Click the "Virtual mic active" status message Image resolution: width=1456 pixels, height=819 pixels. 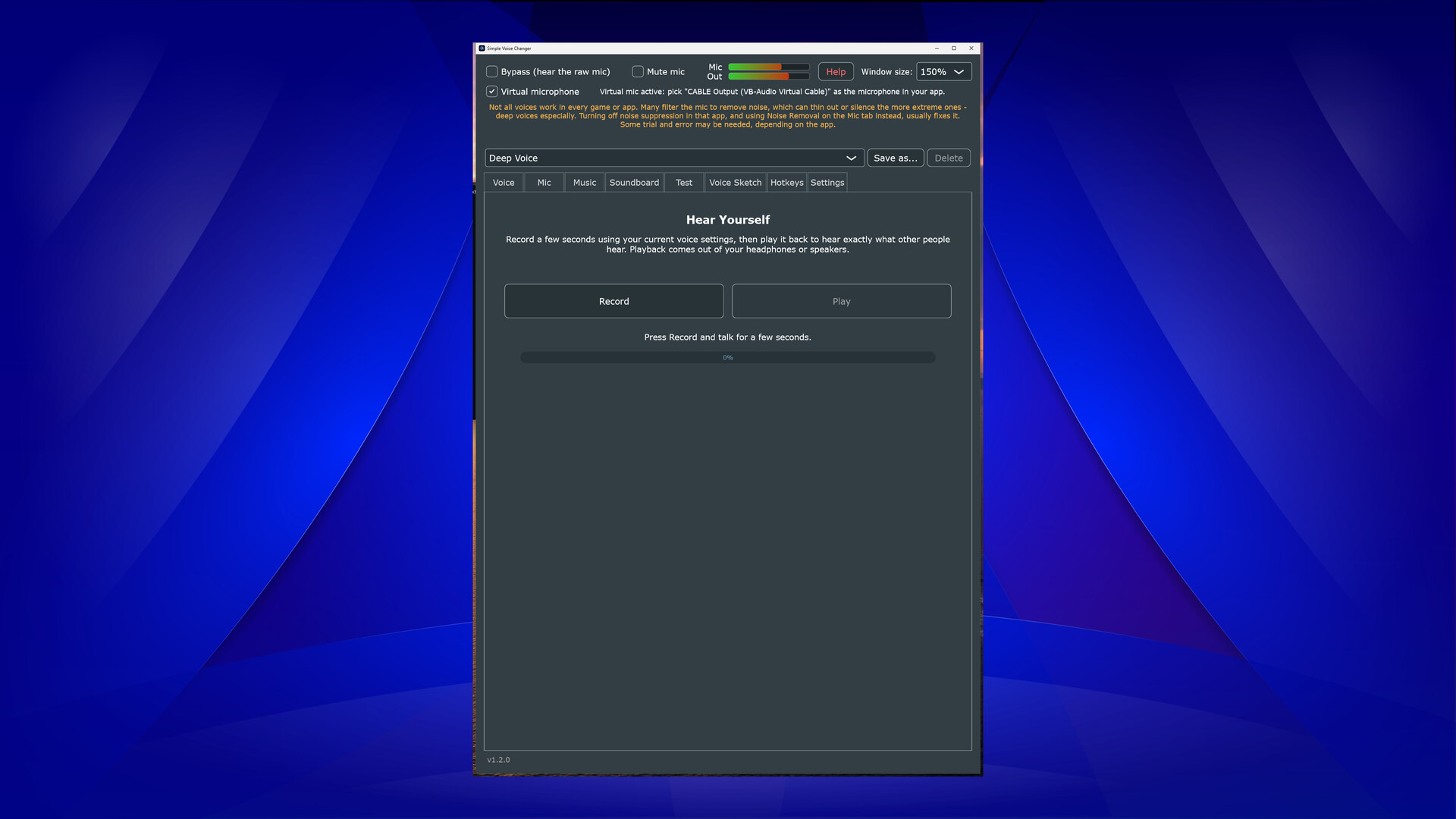click(772, 92)
